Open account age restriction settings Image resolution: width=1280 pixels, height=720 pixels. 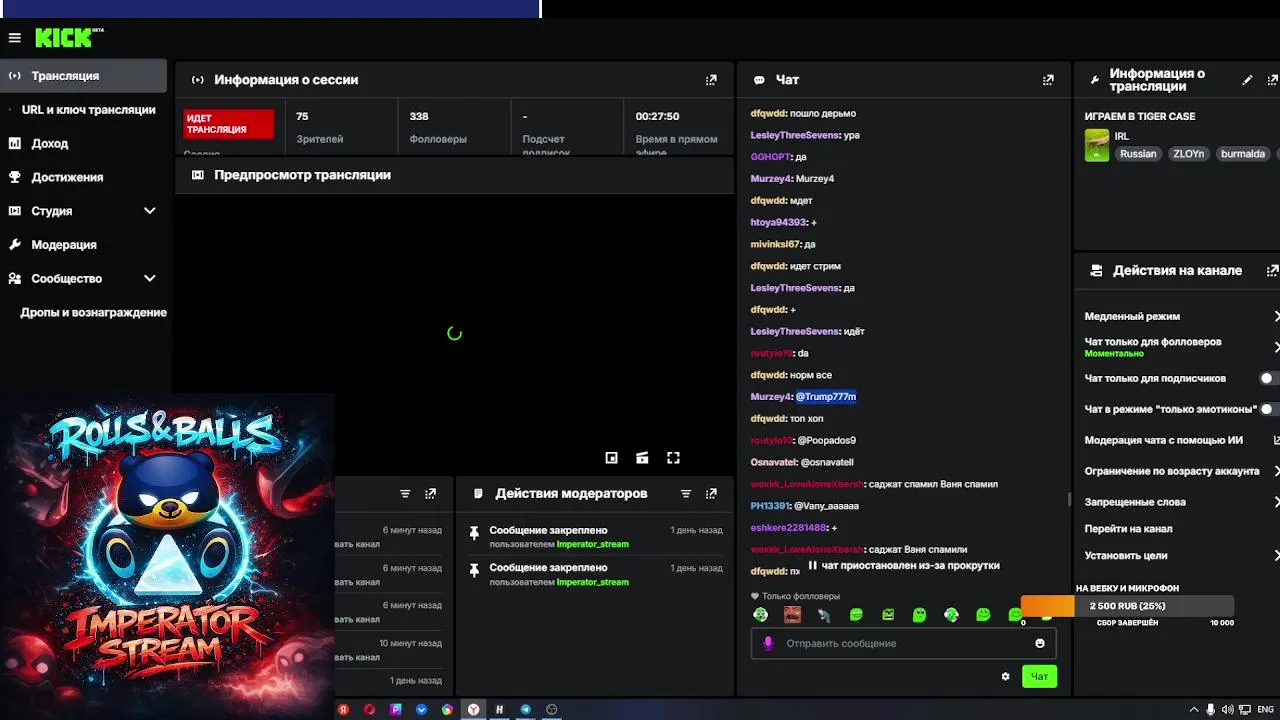pyautogui.click(x=1276, y=471)
